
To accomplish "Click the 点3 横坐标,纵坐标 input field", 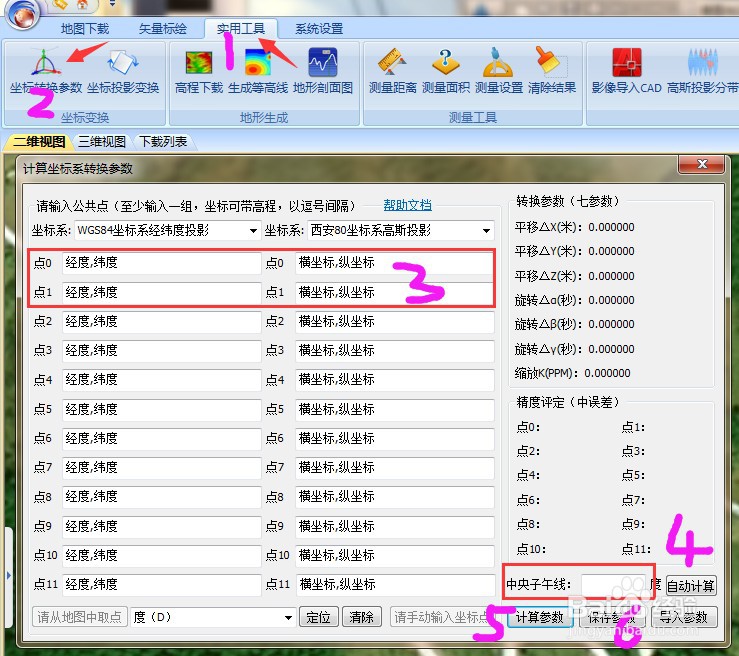I will pyautogui.click(x=394, y=351).
